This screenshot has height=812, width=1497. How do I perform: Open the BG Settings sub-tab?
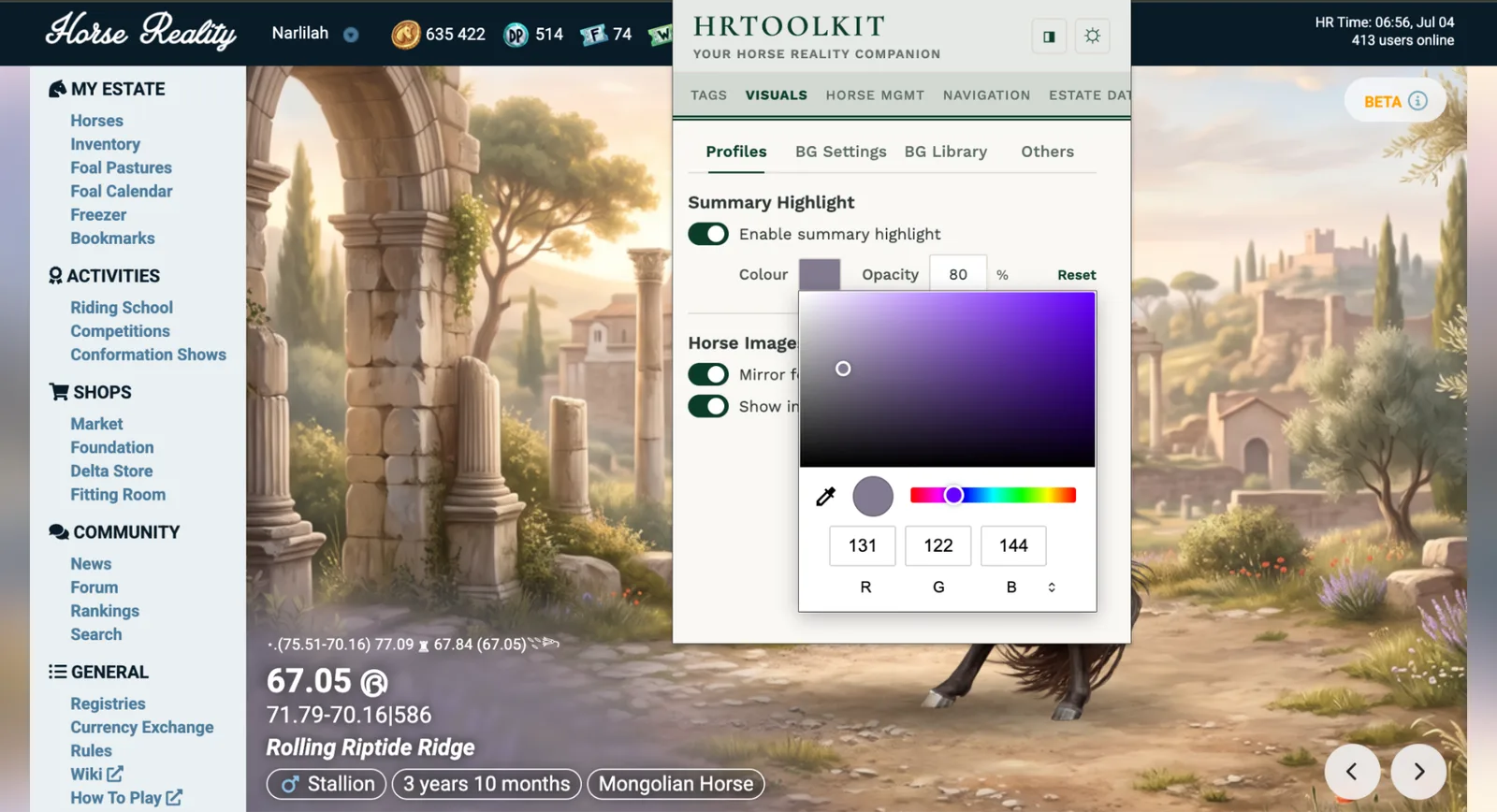tap(841, 152)
